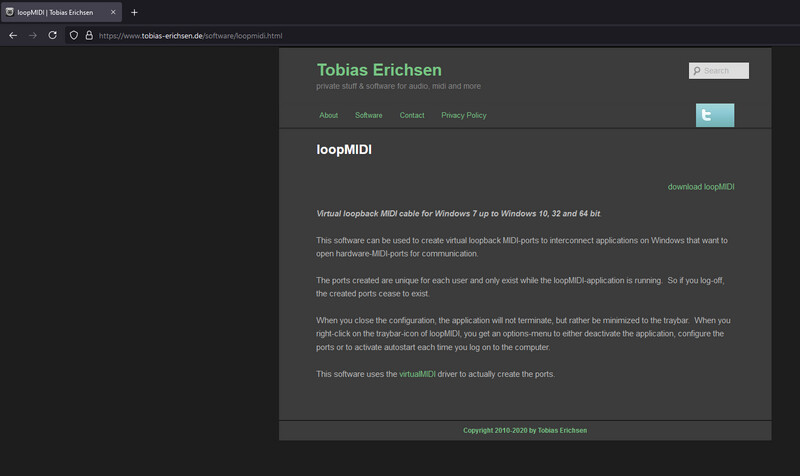The image size is (800, 476).
Task: Reload the loopMIDI page
Action: (x=53, y=35)
